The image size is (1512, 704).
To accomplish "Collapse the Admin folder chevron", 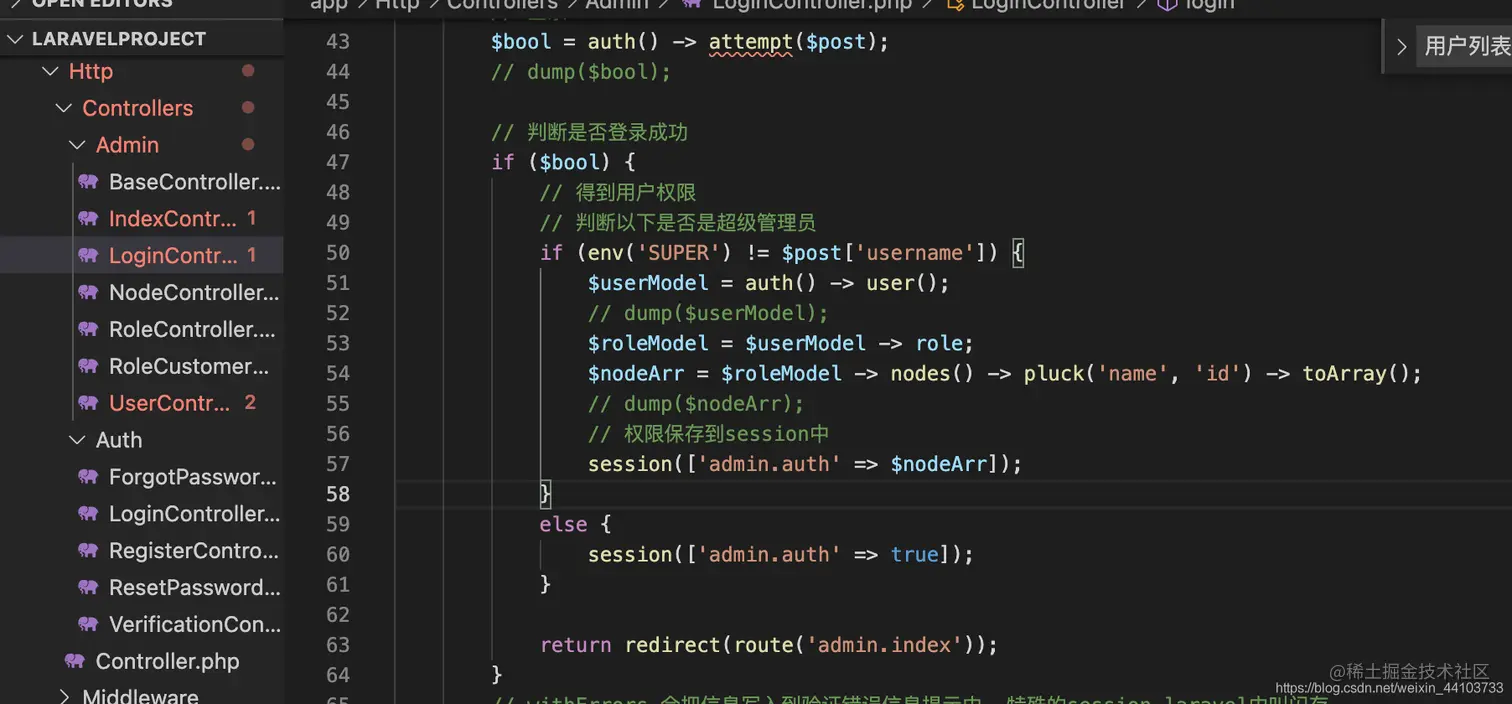I will coord(77,145).
